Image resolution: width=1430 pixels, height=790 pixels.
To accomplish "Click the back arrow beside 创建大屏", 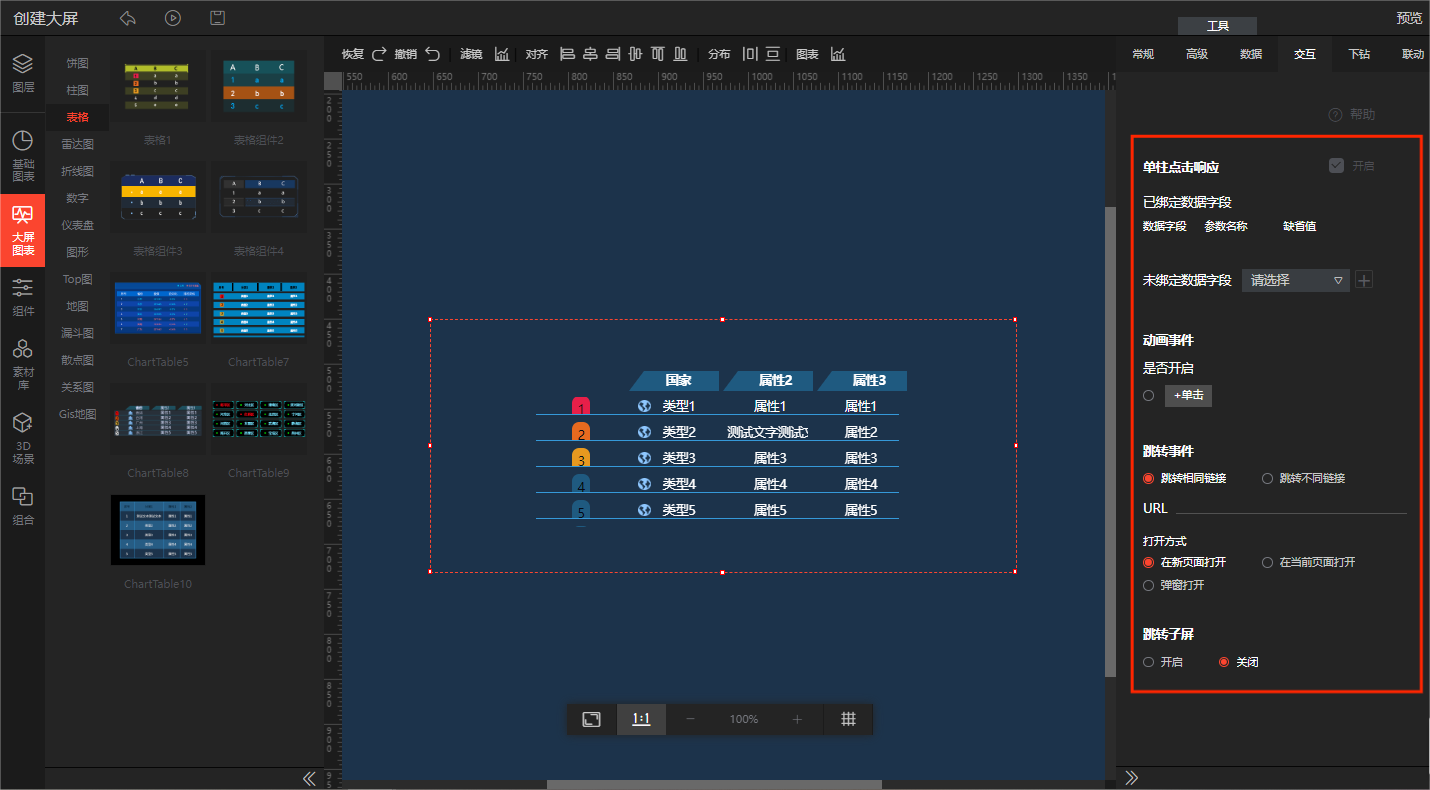I will (127, 18).
